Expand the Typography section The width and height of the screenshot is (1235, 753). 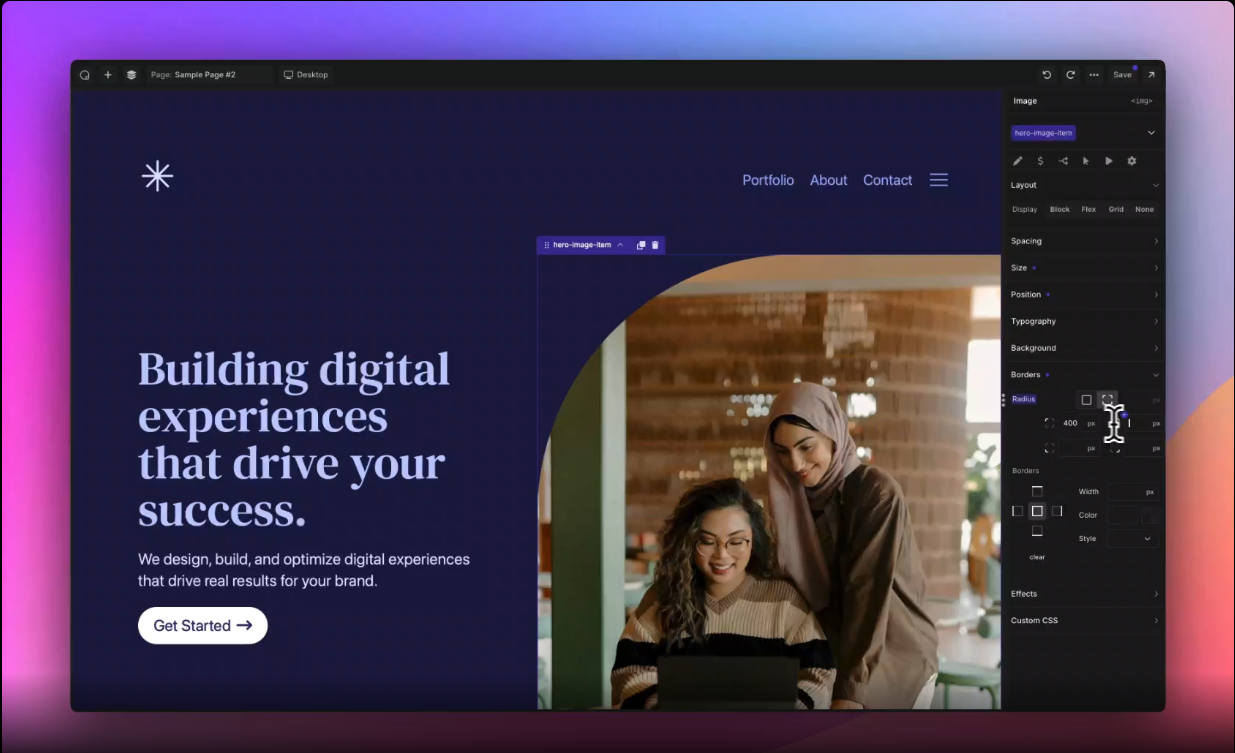coord(1085,321)
